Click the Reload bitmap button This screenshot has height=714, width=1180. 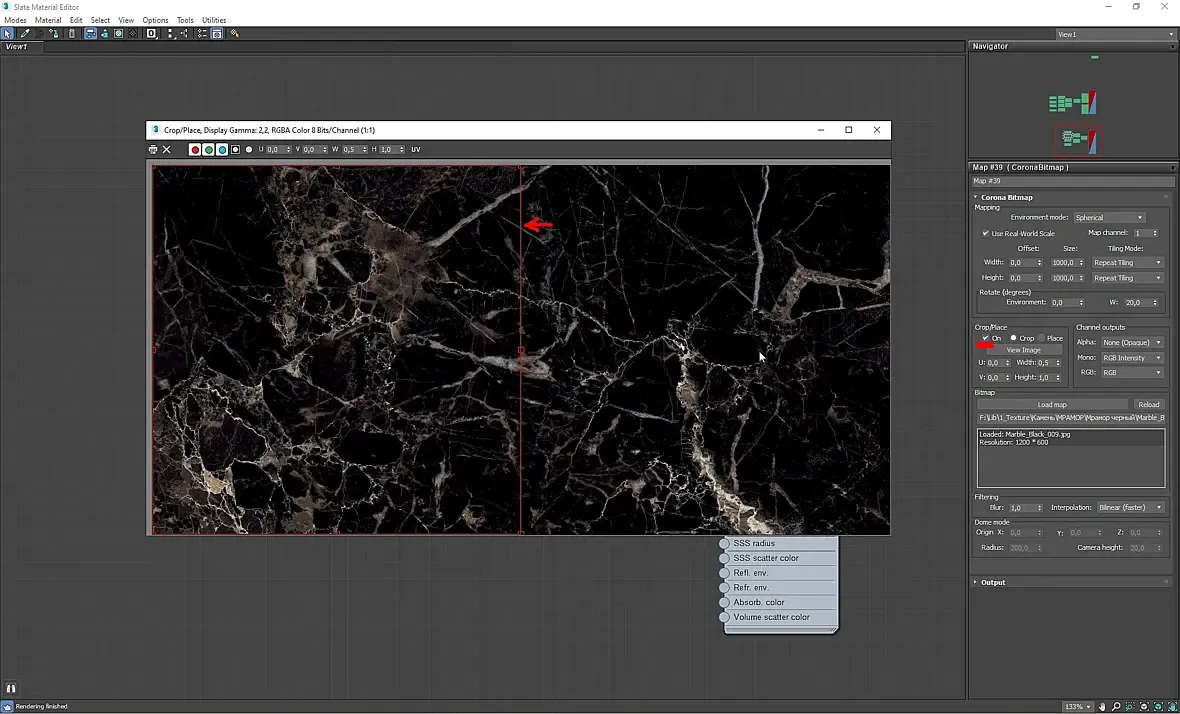coord(1148,405)
